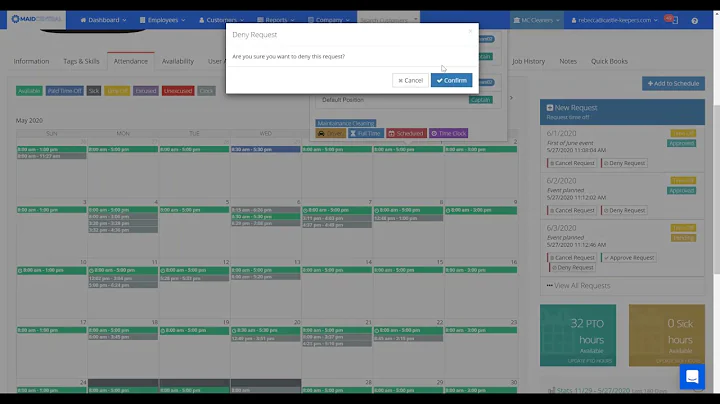Click the Time Clock tag
Viewport: 720px width, 404px height.
pos(449,134)
